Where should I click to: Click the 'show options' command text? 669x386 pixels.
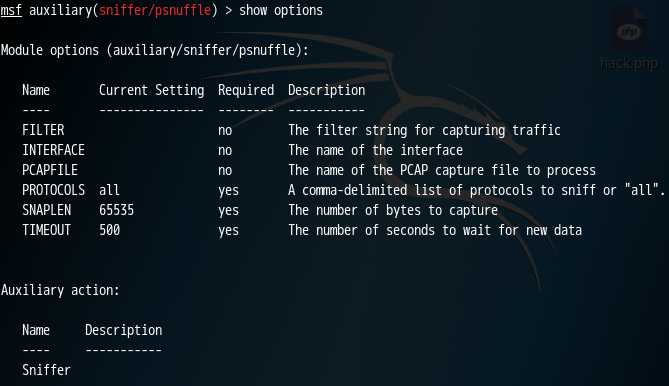[x=281, y=10]
